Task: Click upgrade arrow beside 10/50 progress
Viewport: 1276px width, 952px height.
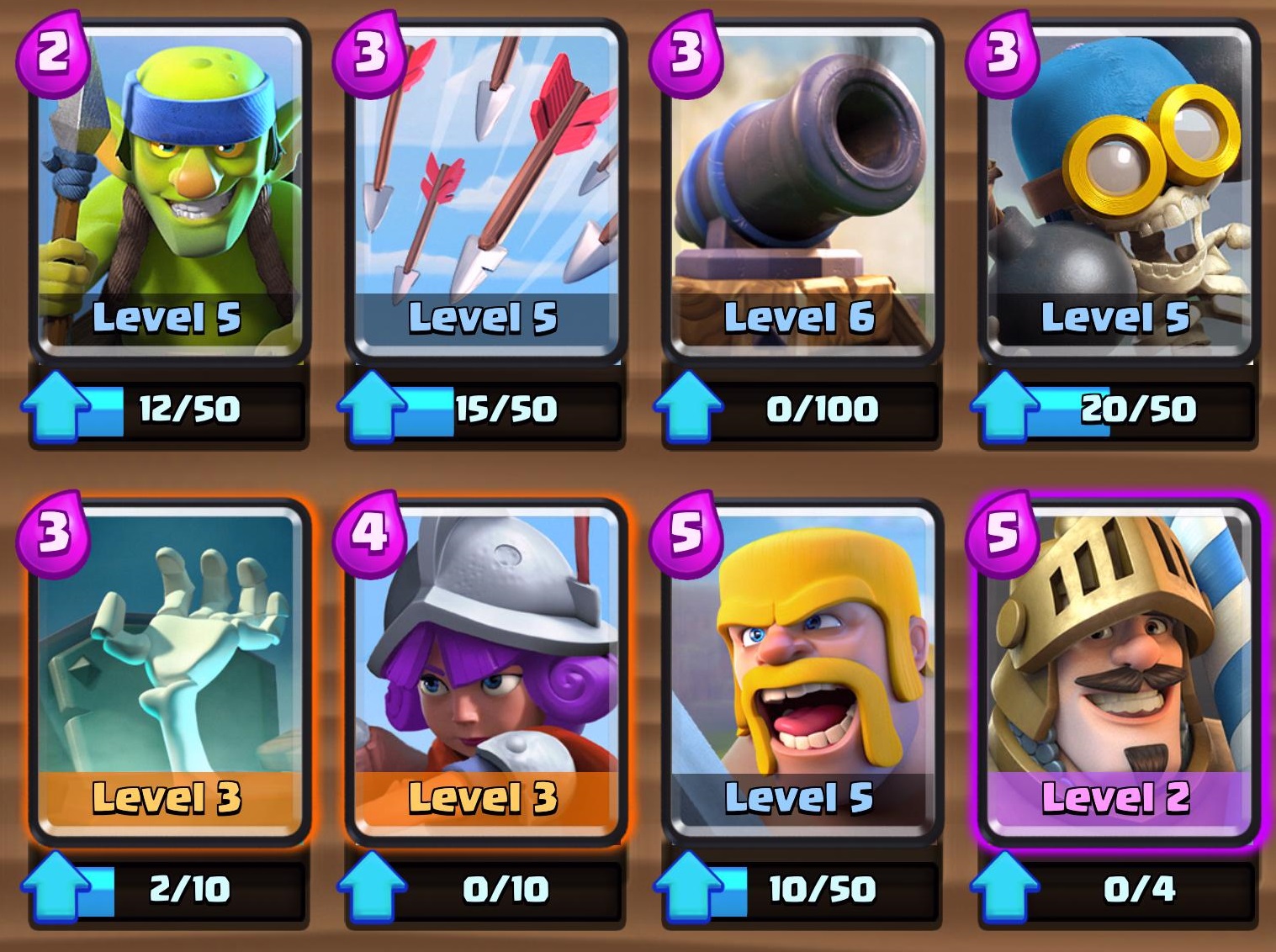Action: (689, 888)
